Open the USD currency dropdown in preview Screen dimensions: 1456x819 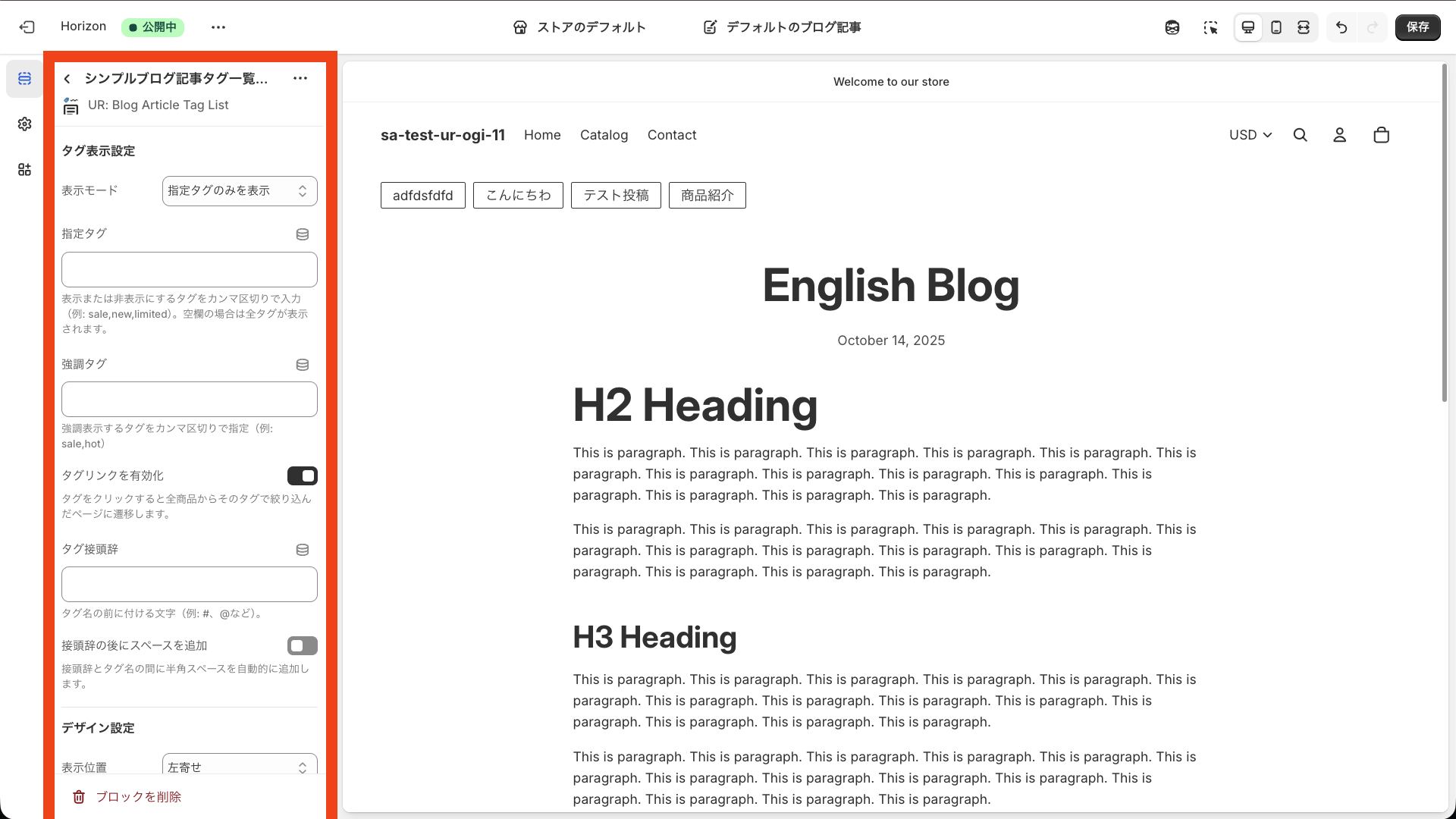1250,134
